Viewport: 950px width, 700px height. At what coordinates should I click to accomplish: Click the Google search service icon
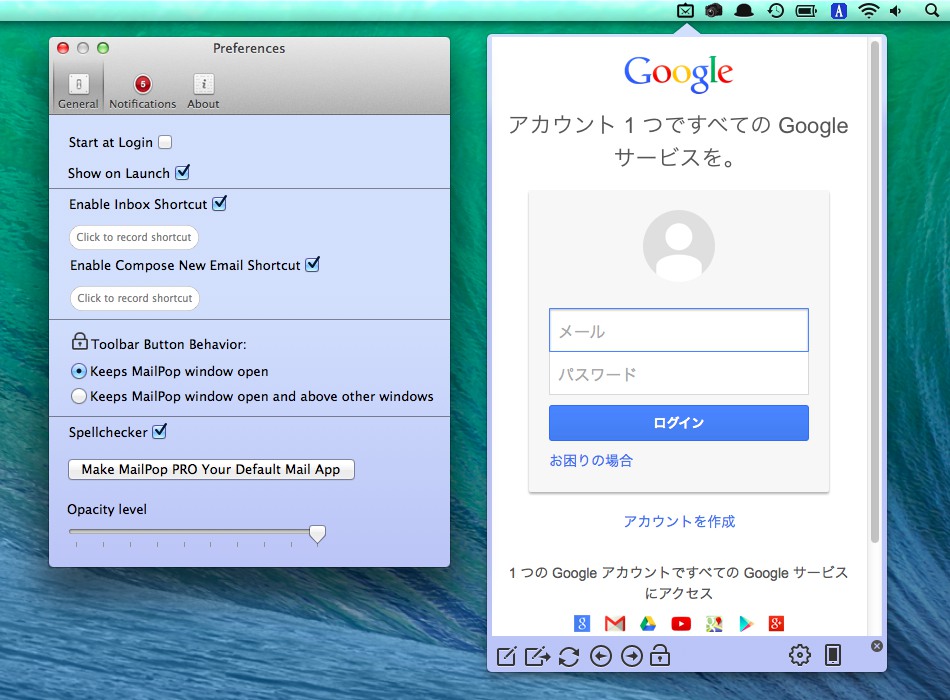pyautogui.click(x=582, y=623)
